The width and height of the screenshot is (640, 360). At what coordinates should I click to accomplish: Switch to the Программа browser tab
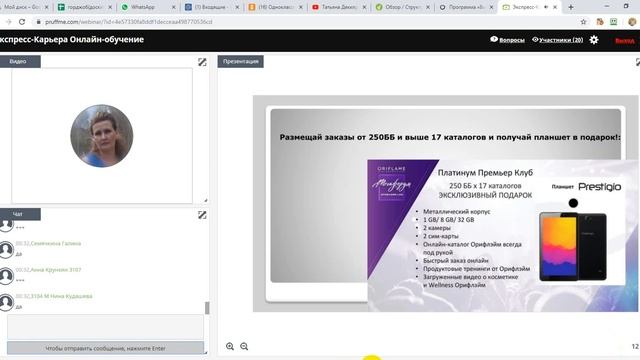(467, 7)
